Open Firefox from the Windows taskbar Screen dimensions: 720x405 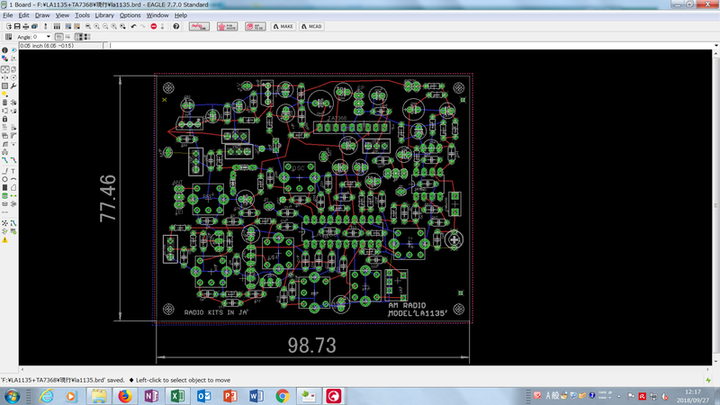[x=125, y=396]
